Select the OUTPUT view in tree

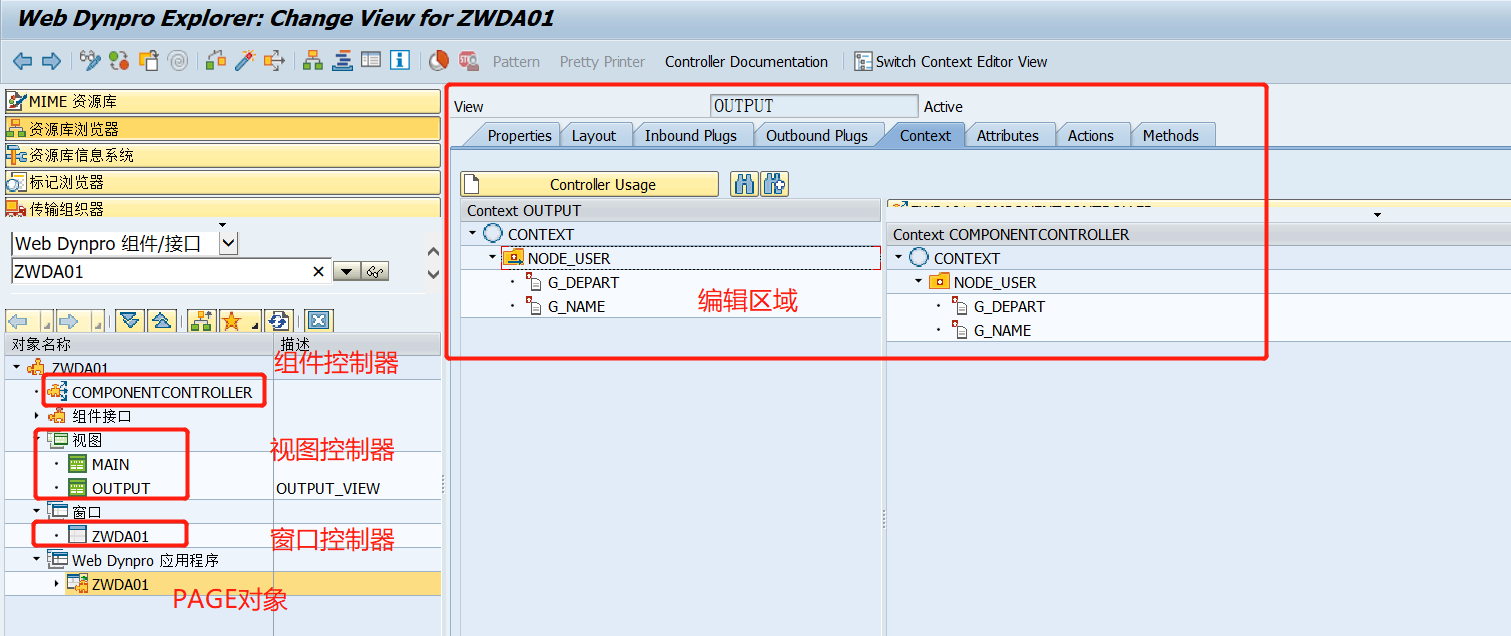click(121, 488)
